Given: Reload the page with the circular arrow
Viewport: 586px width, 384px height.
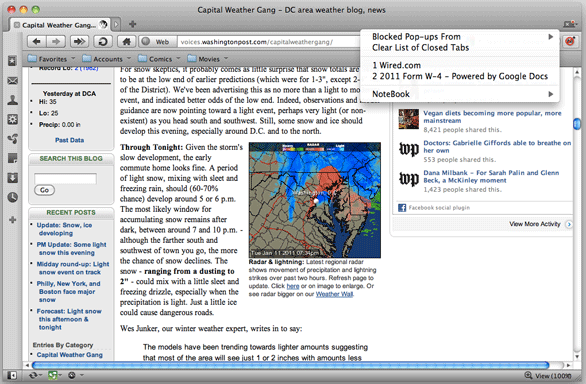Looking at the screenshot, I should click(x=103, y=42).
